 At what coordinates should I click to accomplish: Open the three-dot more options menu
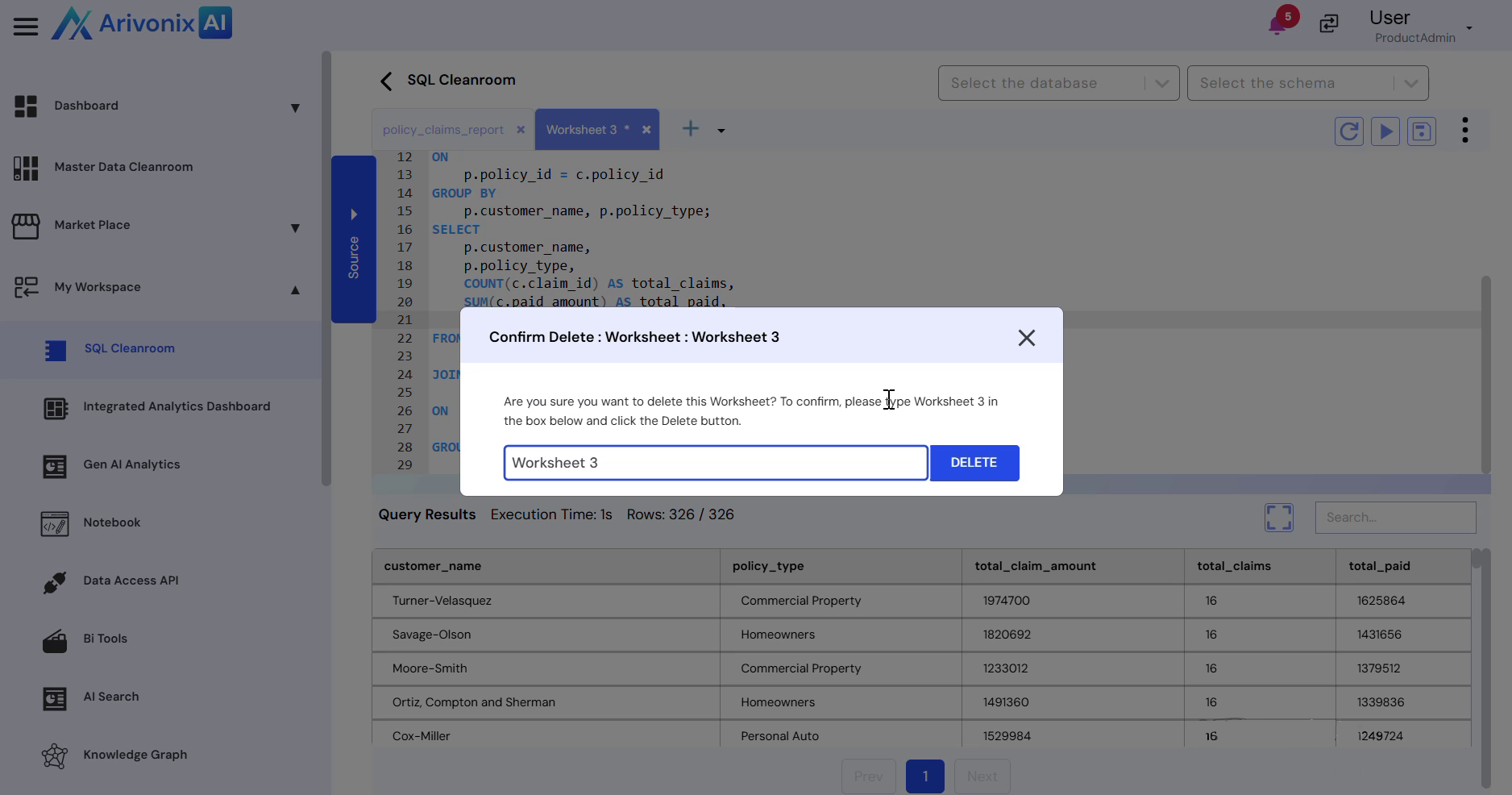tap(1464, 131)
